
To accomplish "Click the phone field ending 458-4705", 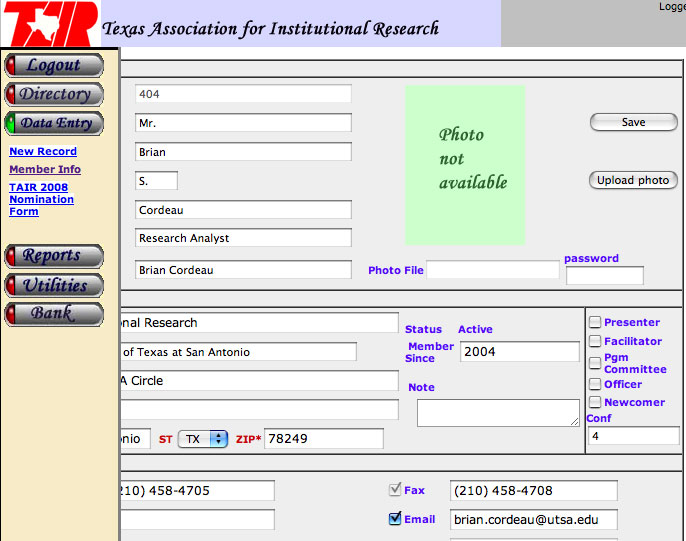I will click(x=197, y=491).
